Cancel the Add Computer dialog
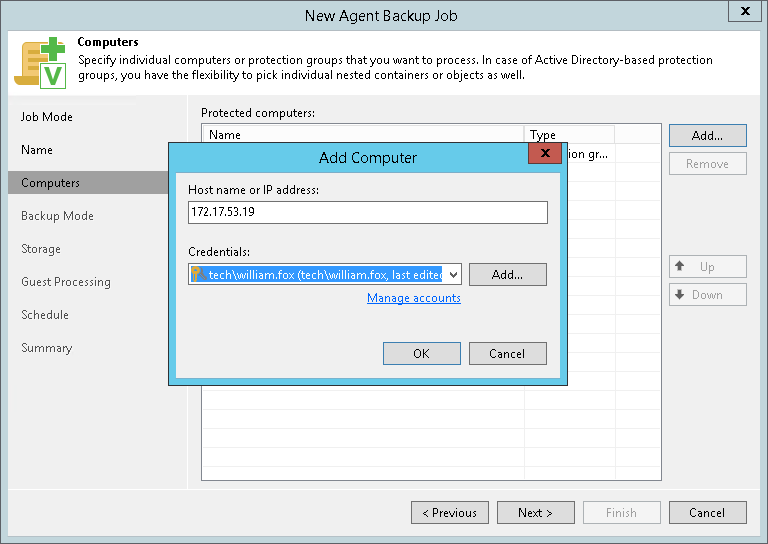The height and width of the screenshot is (544, 768). click(x=507, y=353)
